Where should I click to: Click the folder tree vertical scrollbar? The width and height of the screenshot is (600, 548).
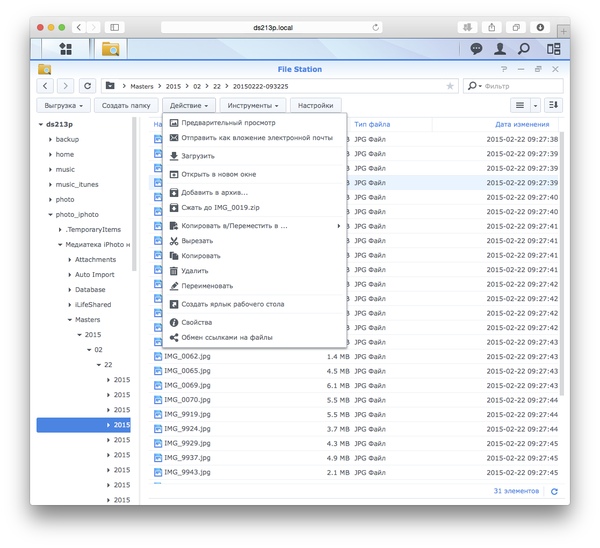(x=134, y=194)
